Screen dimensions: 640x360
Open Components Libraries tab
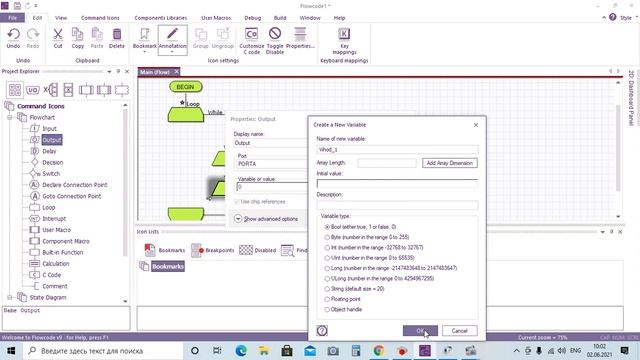pyautogui.click(x=160, y=18)
